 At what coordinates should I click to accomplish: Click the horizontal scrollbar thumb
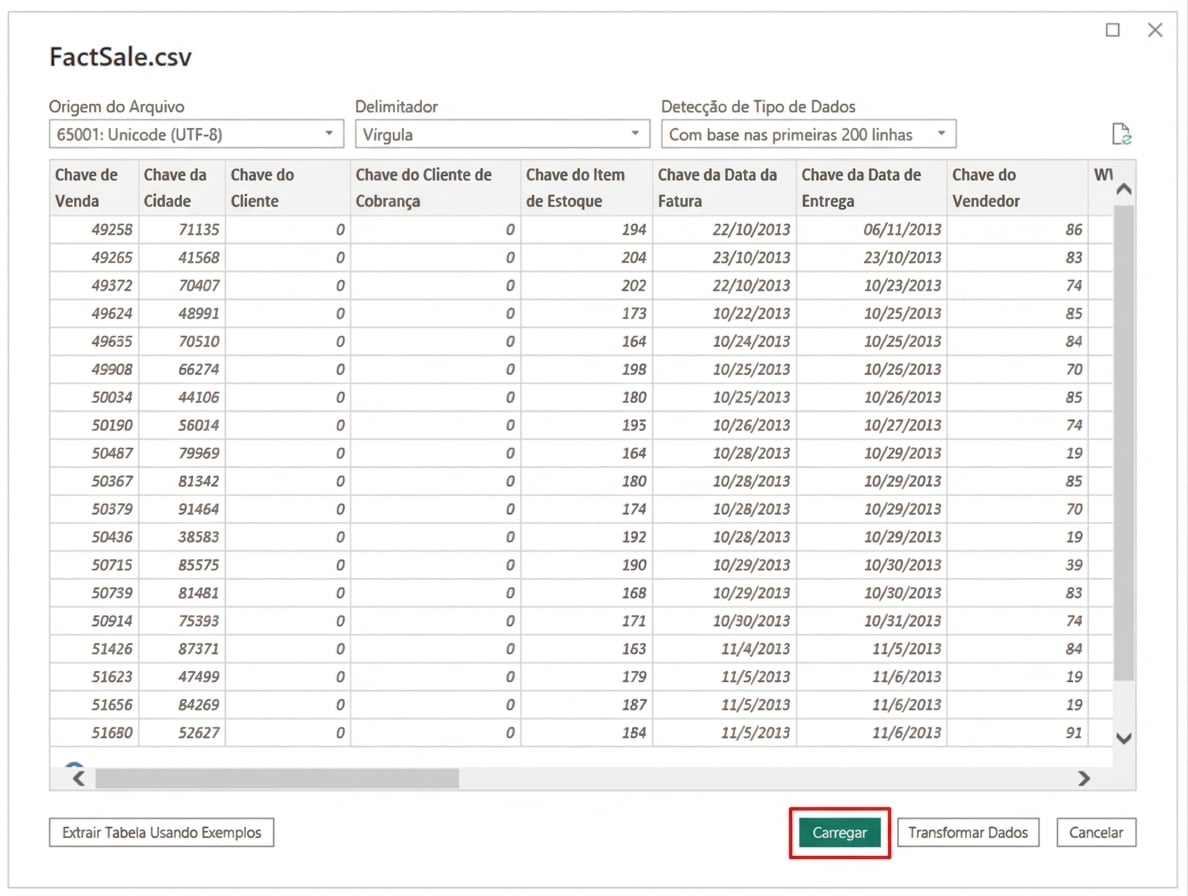[x=277, y=778]
